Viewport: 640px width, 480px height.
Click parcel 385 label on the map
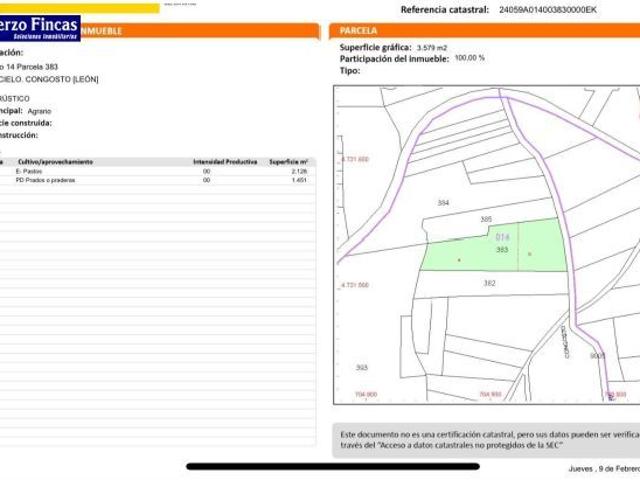(x=486, y=219)
